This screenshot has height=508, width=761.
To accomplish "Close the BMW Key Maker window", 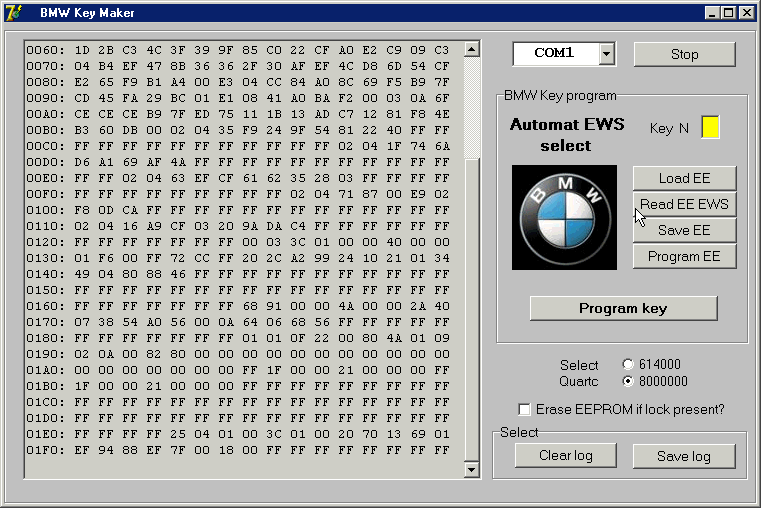I will [x=747, y=13].
